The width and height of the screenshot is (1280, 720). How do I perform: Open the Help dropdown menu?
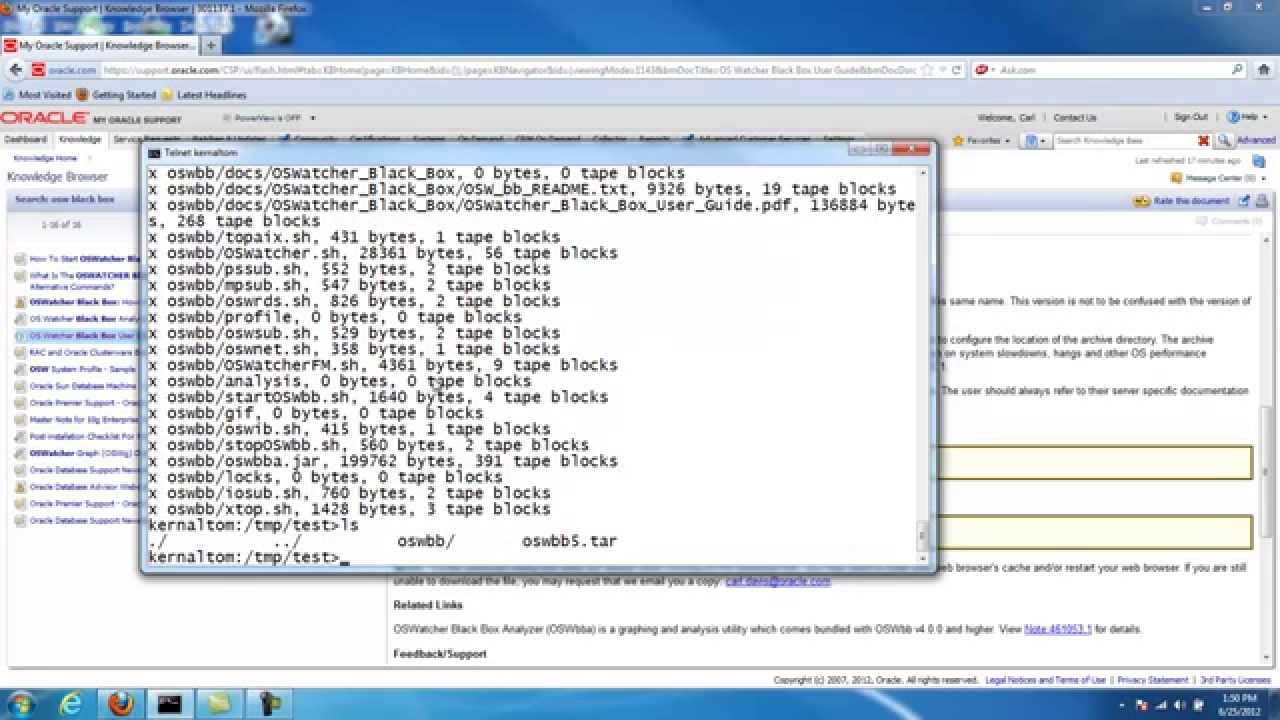tap(1248, 117)
